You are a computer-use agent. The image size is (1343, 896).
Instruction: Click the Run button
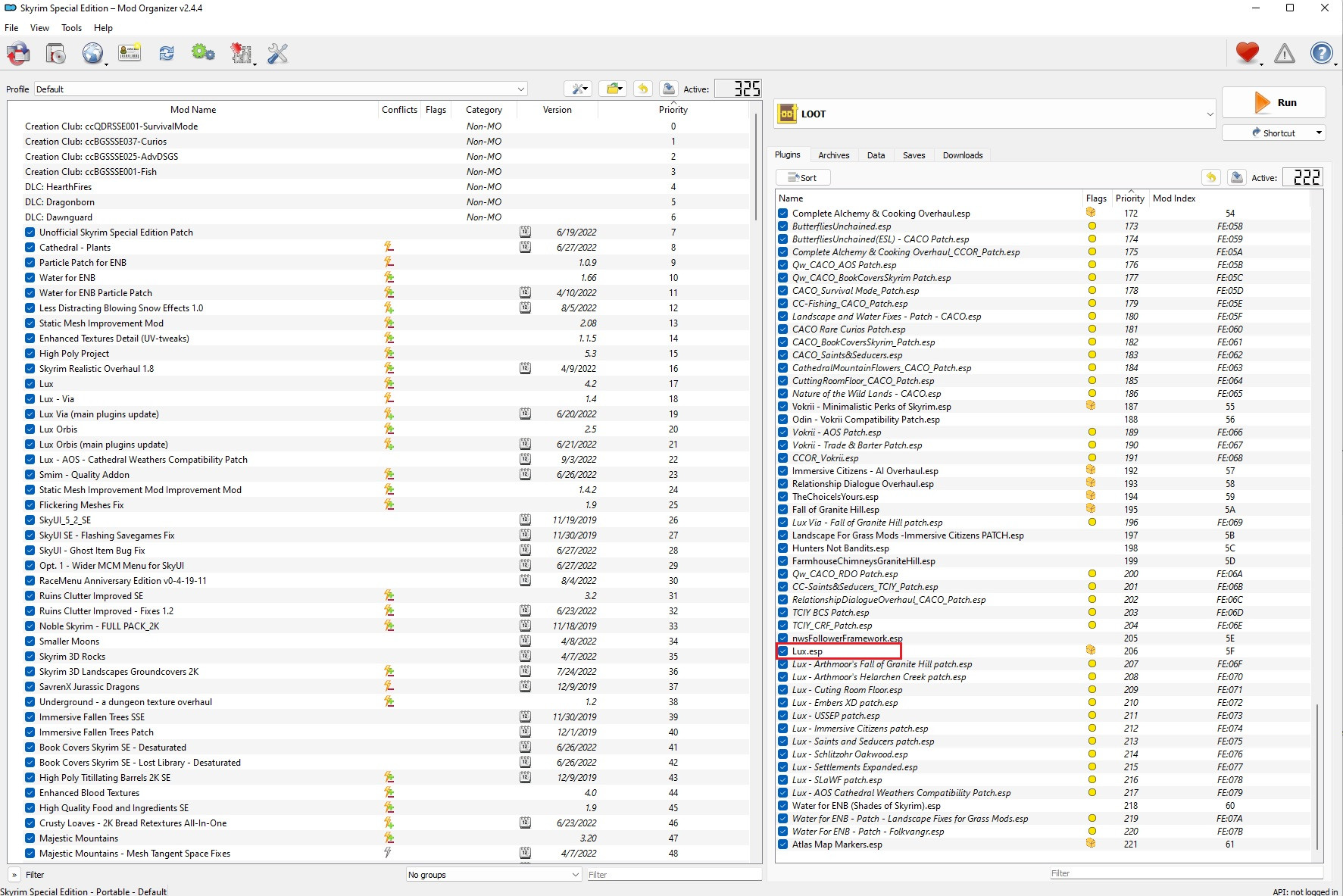1273,103
